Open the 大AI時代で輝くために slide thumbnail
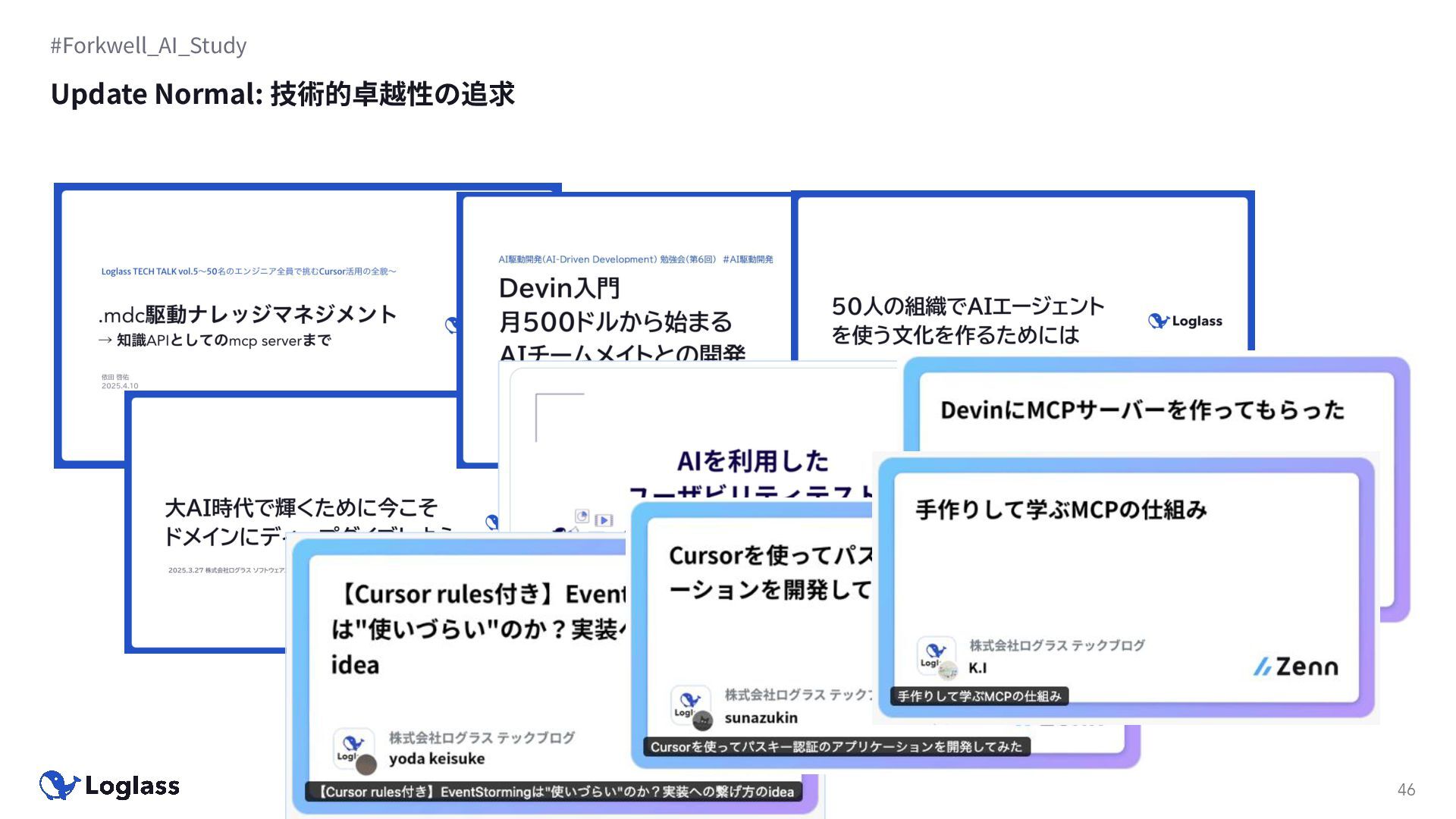1456x819 pixels. (x=301, y=507)
